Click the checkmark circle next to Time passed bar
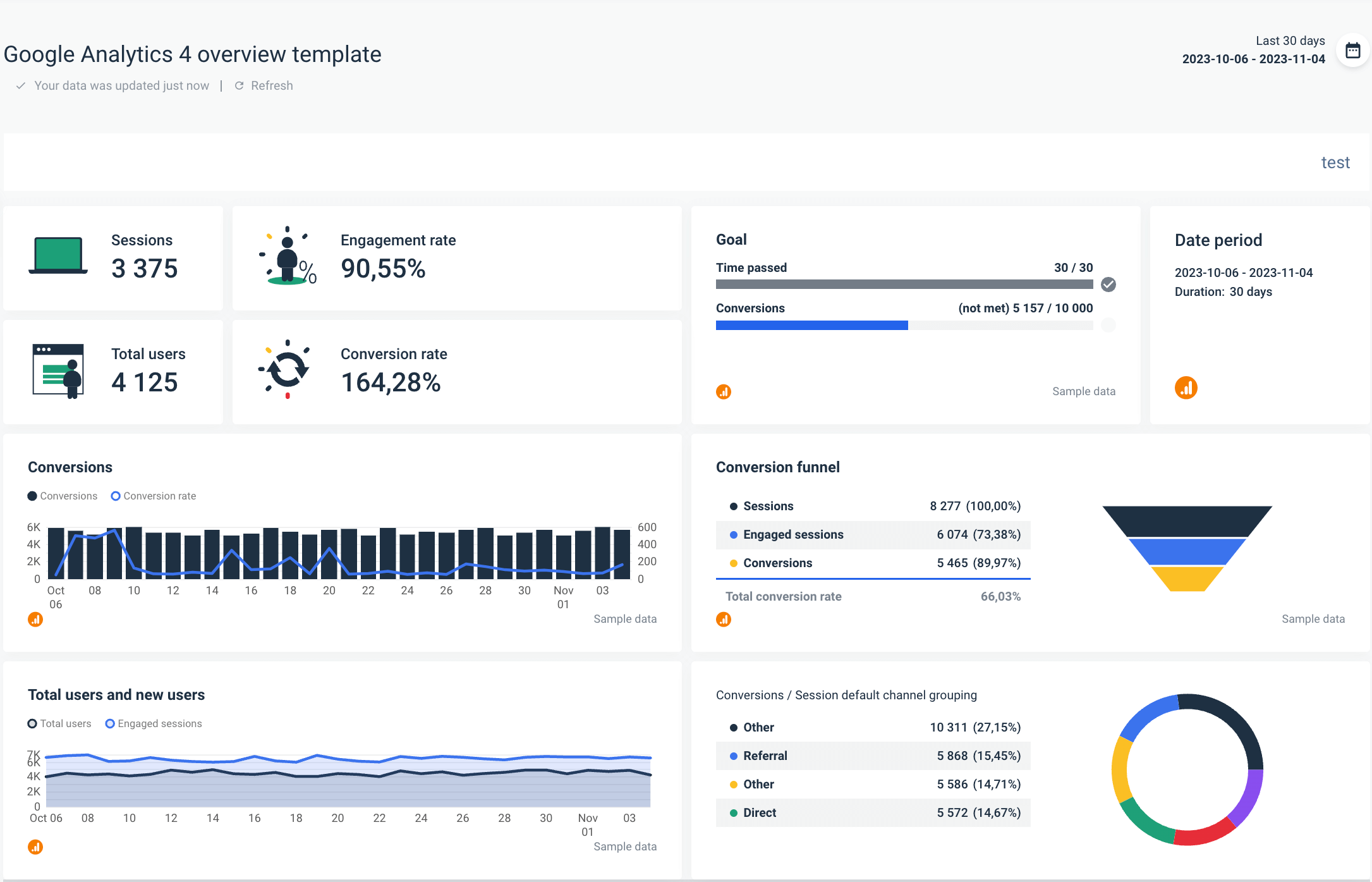1372x882 pixels. [1108, 285]
